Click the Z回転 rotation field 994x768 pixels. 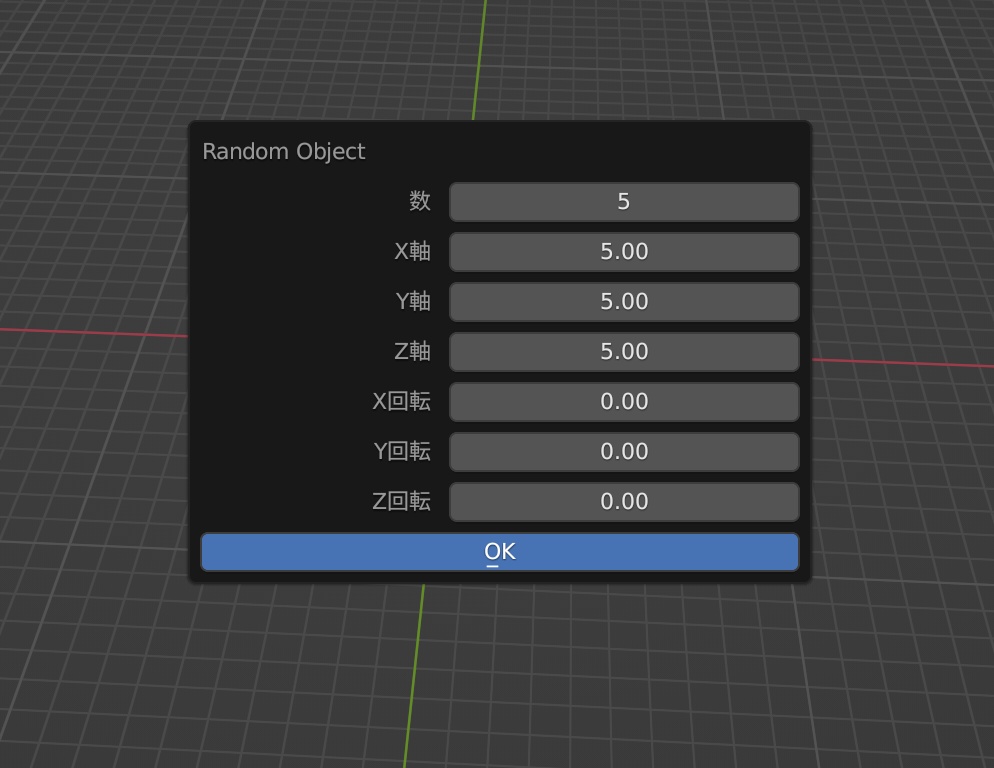623,501
